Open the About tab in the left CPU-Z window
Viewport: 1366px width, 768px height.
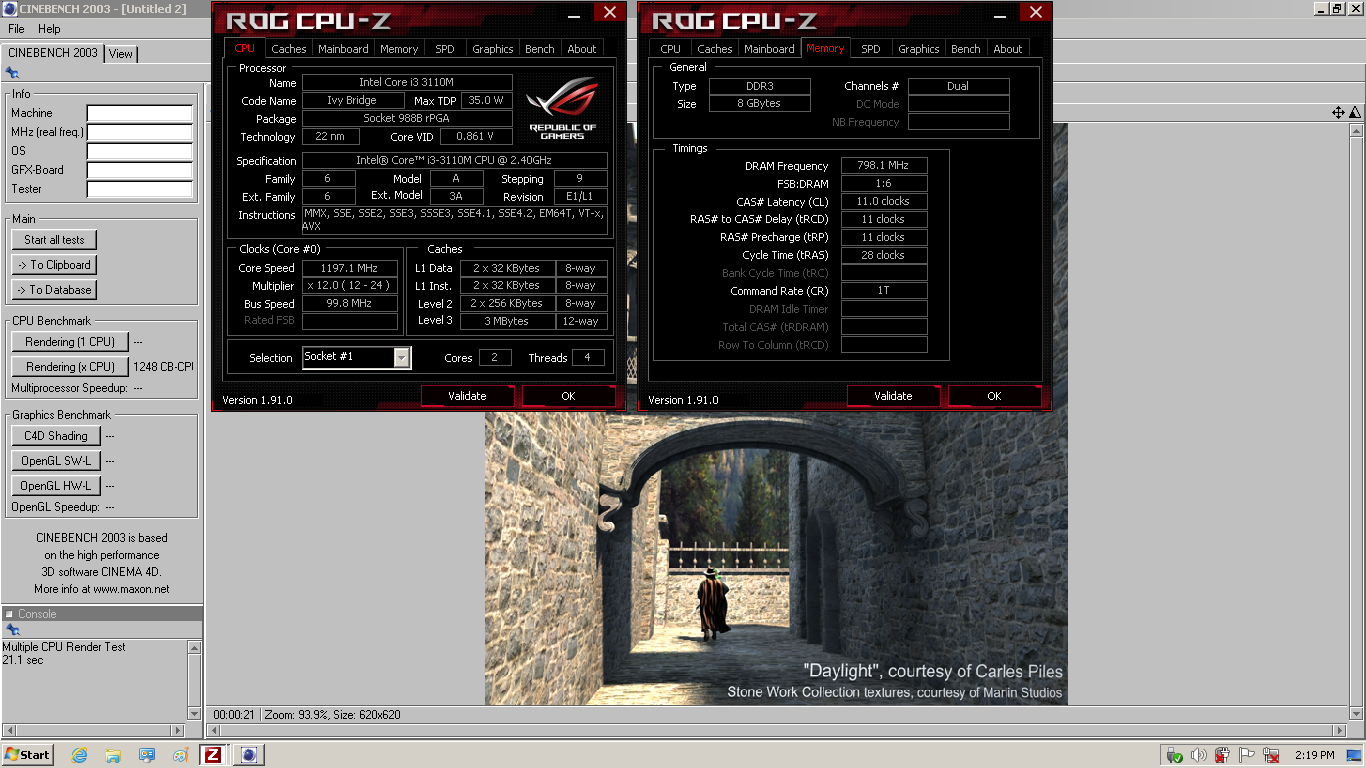[x=582, y=48]
